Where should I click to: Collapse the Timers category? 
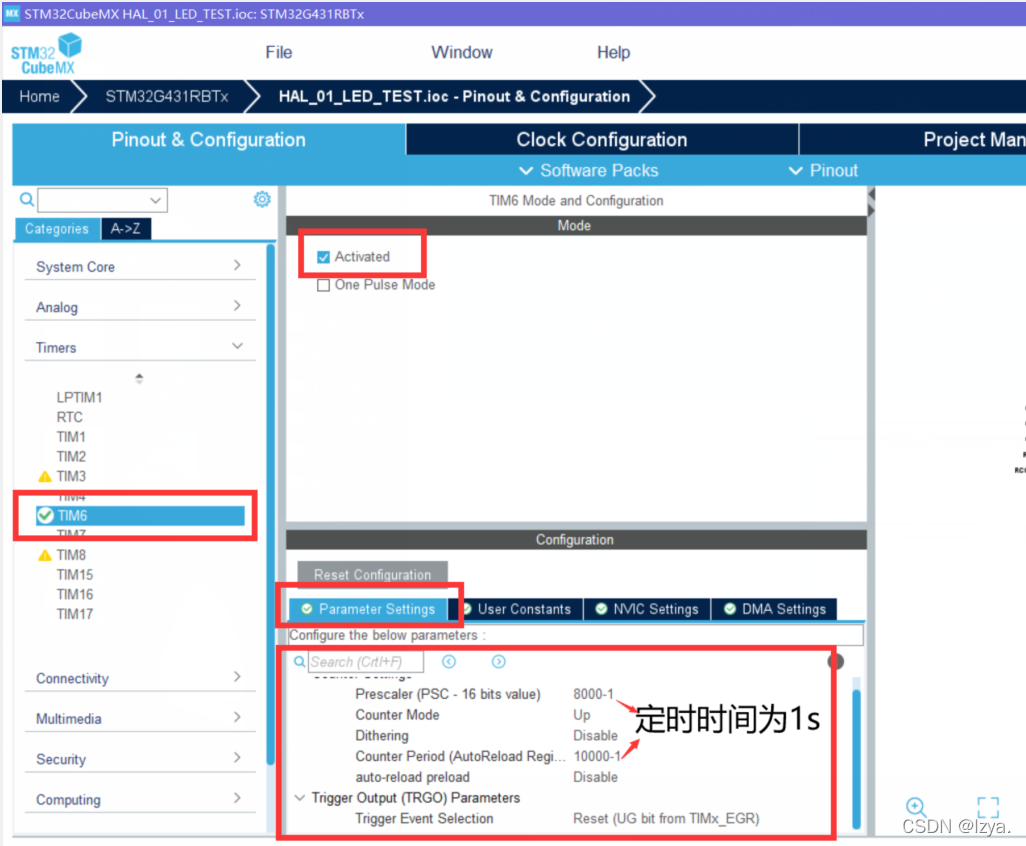pos(139,347)
